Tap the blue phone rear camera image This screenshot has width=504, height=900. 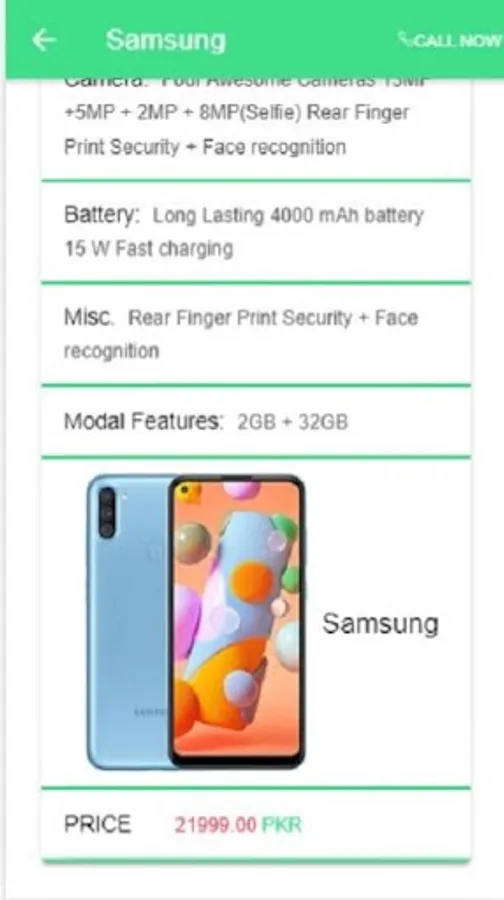(129, 622)
